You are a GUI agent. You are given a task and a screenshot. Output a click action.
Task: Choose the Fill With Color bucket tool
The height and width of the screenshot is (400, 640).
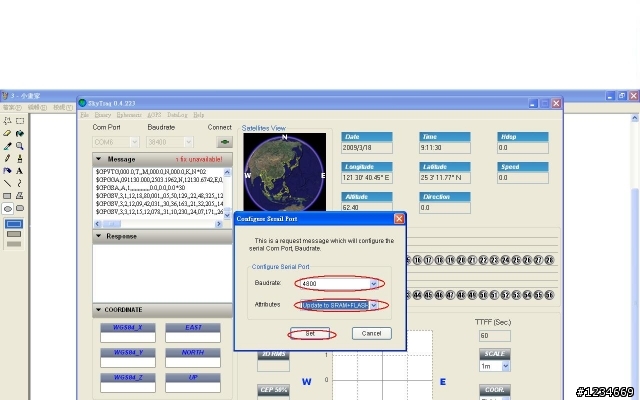(20, 133)
